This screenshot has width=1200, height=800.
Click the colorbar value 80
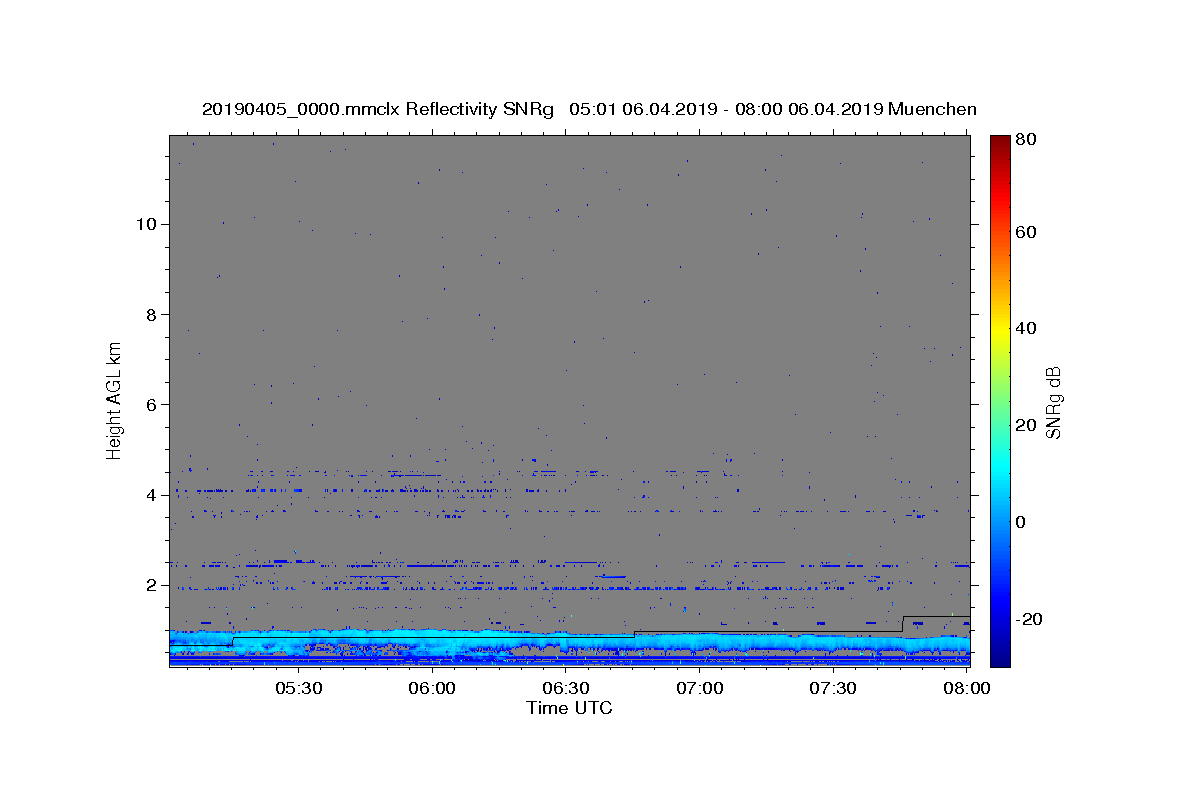[1025, 140]
